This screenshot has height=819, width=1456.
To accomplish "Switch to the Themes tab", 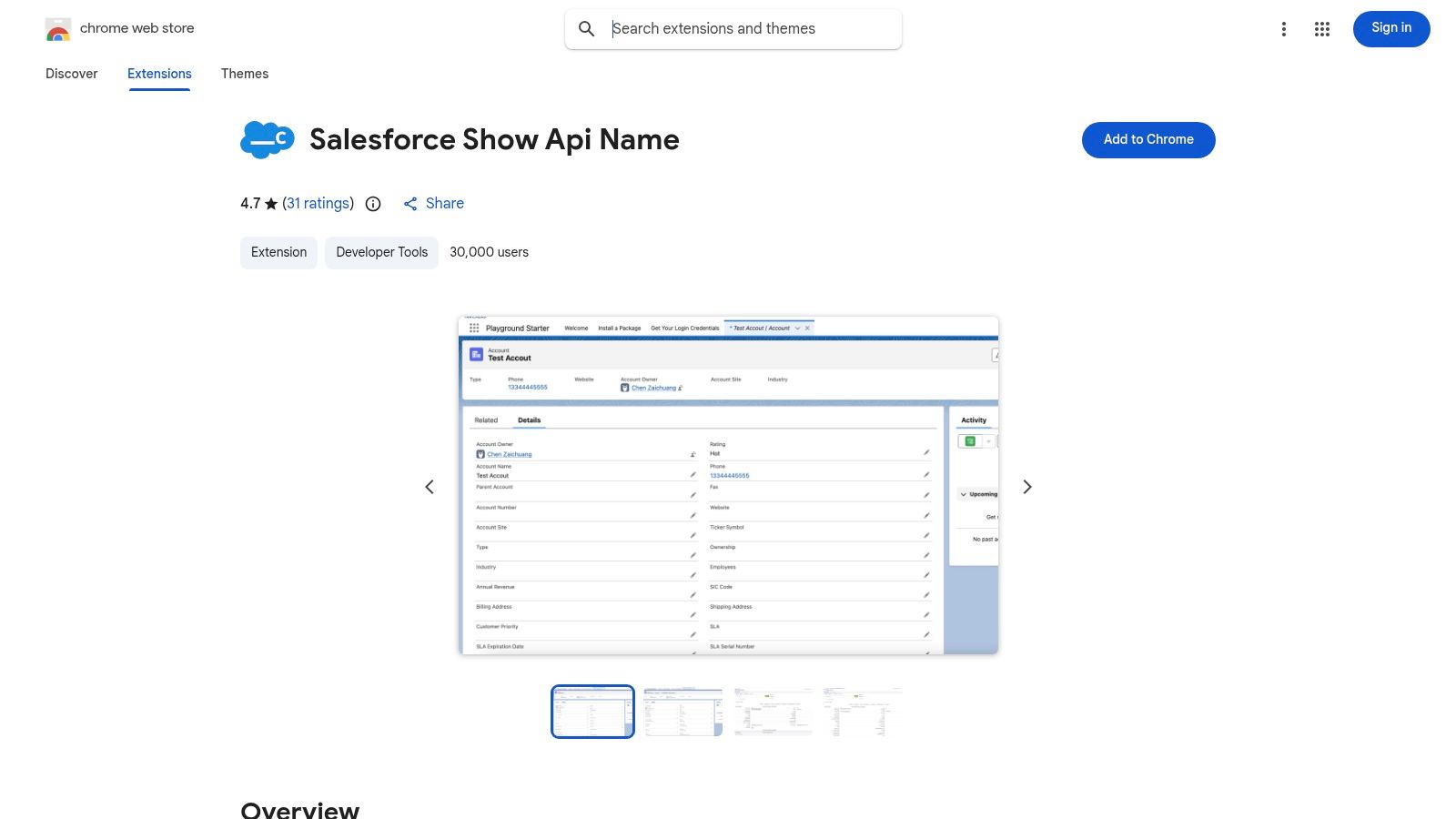I will (x=244, y=74).
